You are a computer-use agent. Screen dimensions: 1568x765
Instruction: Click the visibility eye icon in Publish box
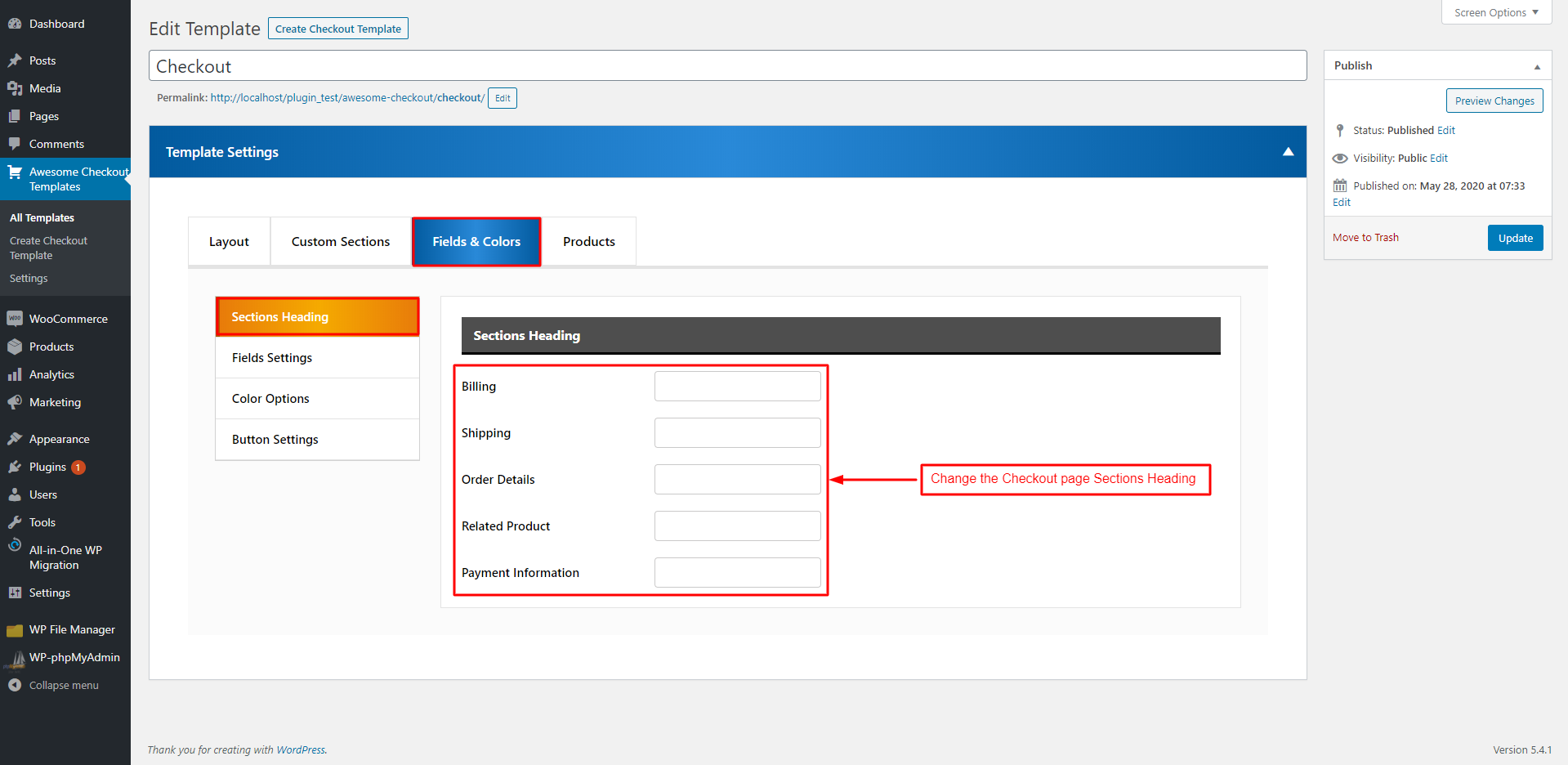(x=1340, y=159)
